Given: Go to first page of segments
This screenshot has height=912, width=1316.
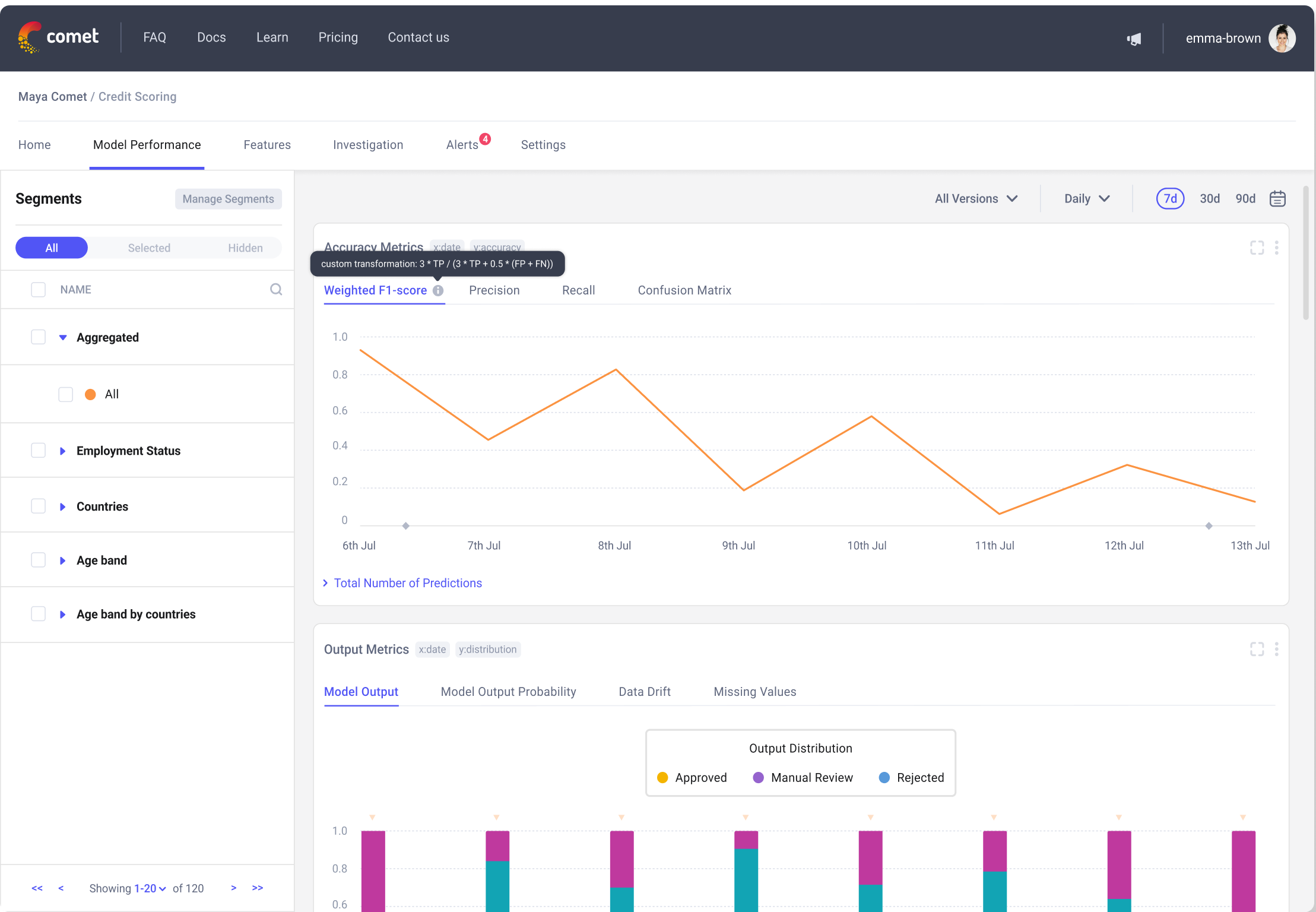Looking at the screenshot, I should point(37,888).
